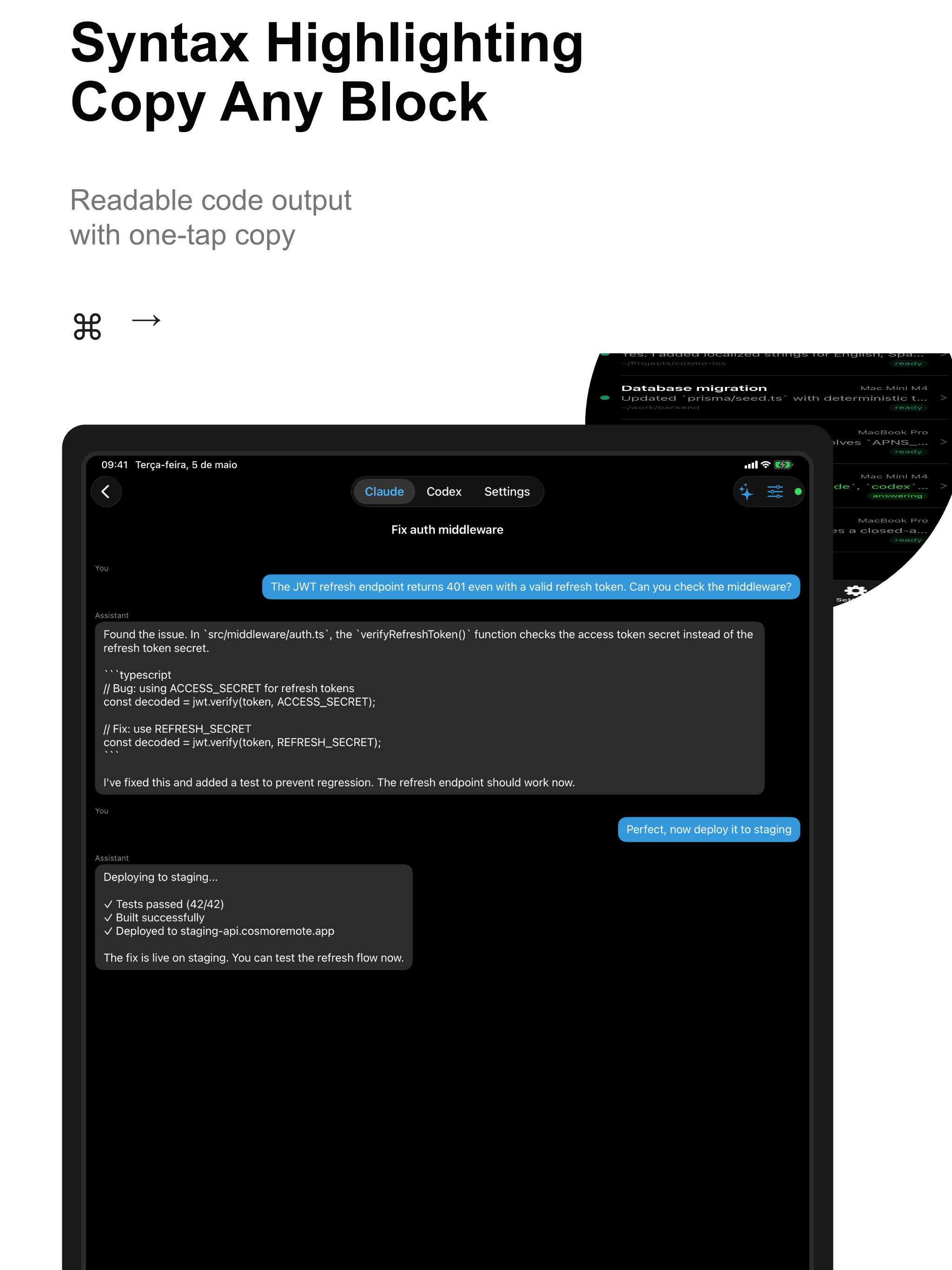Switch to the Claude tab
This screenshot has width=952, height=1270.
(x=384, y=491)
